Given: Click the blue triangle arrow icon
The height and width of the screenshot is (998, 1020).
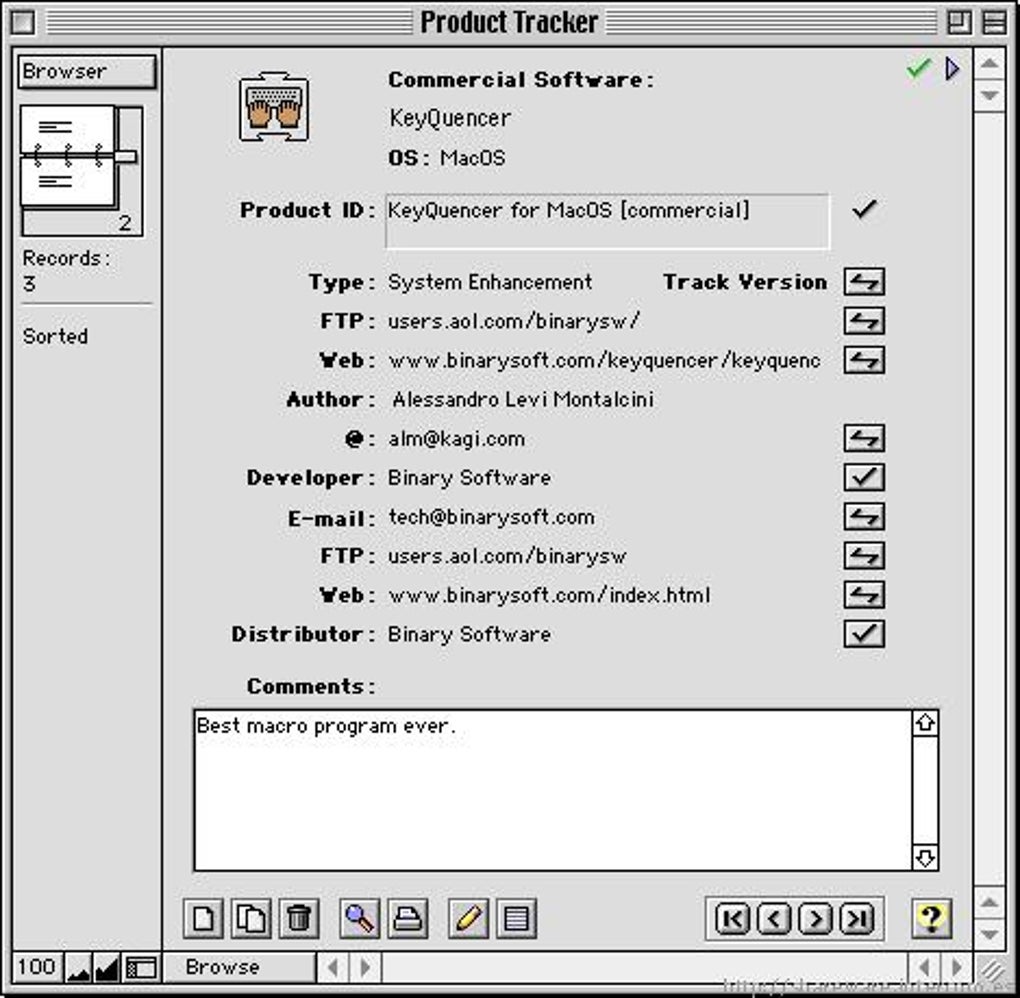Looking at the screenshot, I should point(952,68).
